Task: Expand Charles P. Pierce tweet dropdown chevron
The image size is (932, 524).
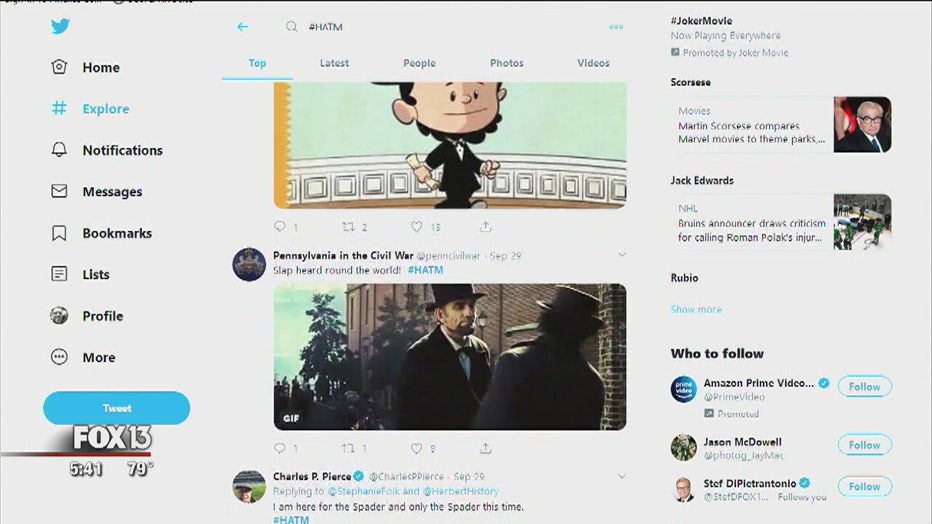Action: pos(622,476)
